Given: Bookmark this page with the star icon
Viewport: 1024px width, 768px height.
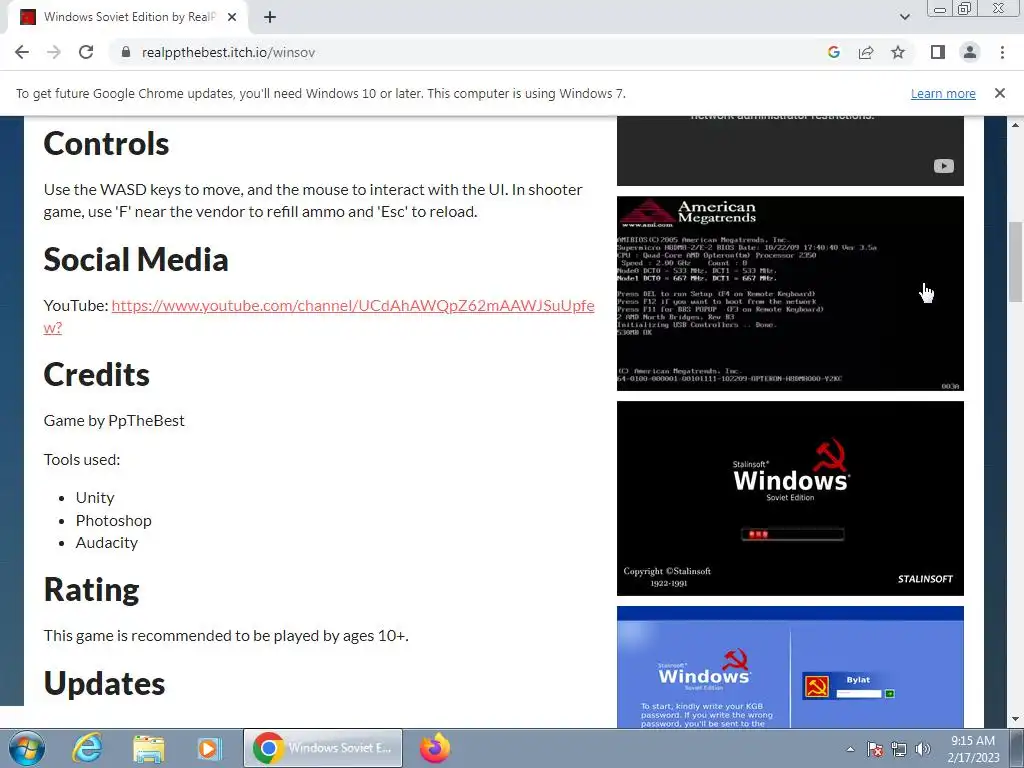Looking at the screenshot, I should [x=898, y=52].
